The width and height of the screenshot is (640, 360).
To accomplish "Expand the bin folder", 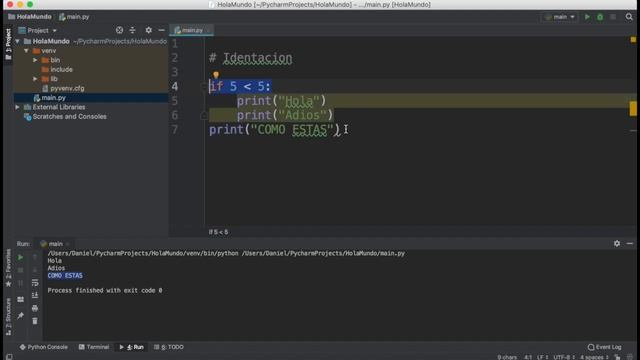I will (x=36, y=60).
